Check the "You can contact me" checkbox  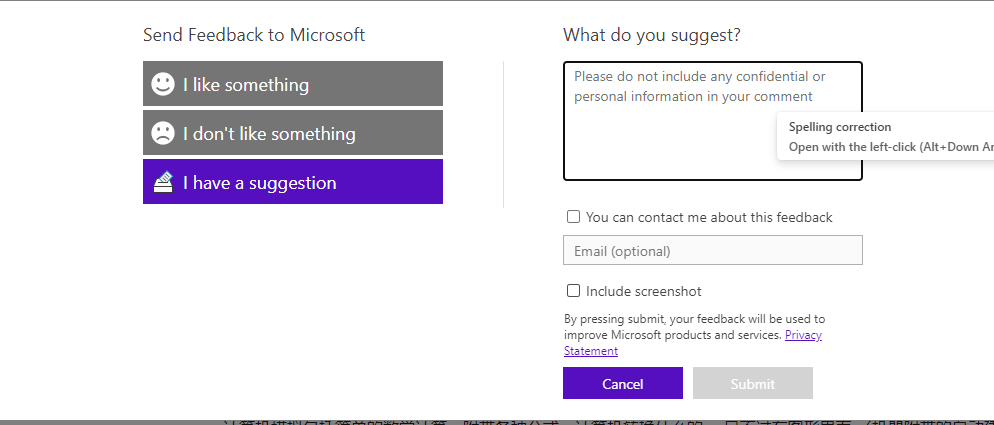pyautogui.click(x=574, y=217)
